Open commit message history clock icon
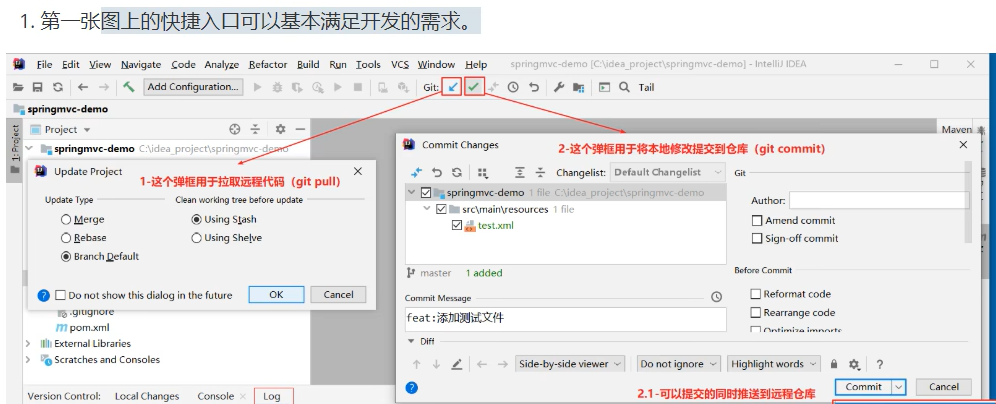Viewport: 996px width, 404px height. click(x=717, y=297)
